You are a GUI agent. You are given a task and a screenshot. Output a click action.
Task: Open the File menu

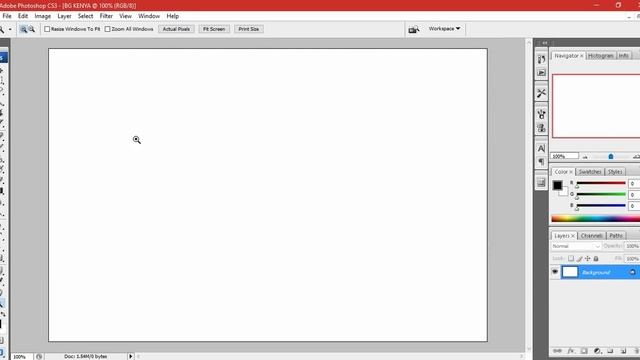point(7,16)
